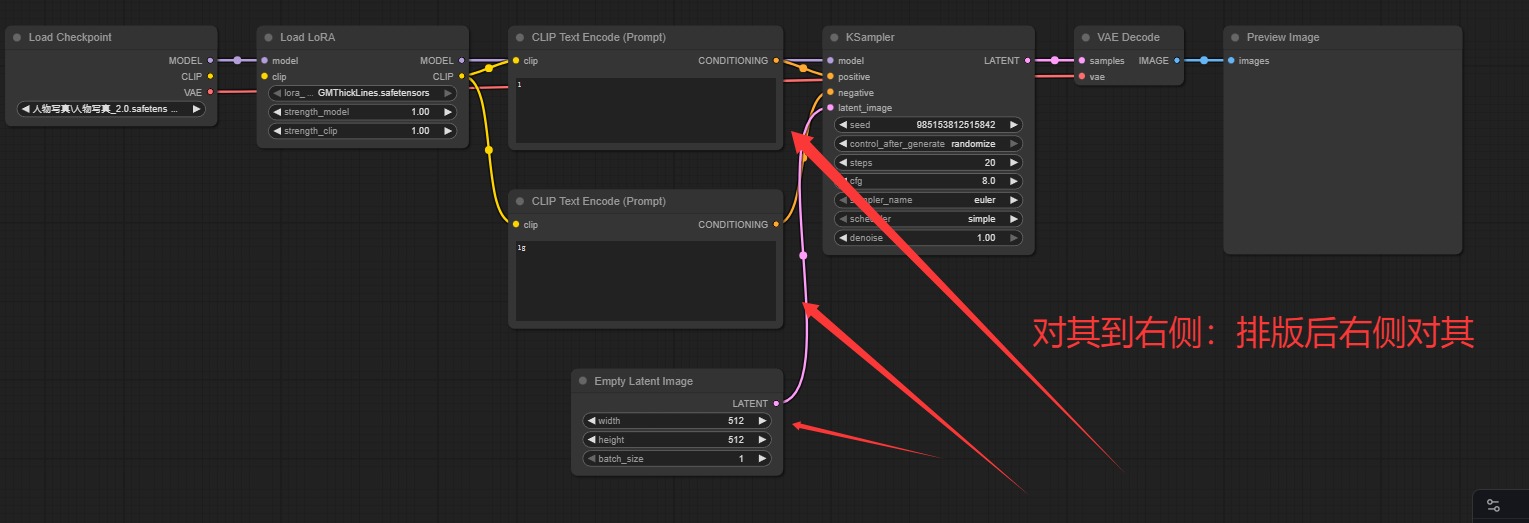Click the latent_image input port on KSampler

click(830, 108)
